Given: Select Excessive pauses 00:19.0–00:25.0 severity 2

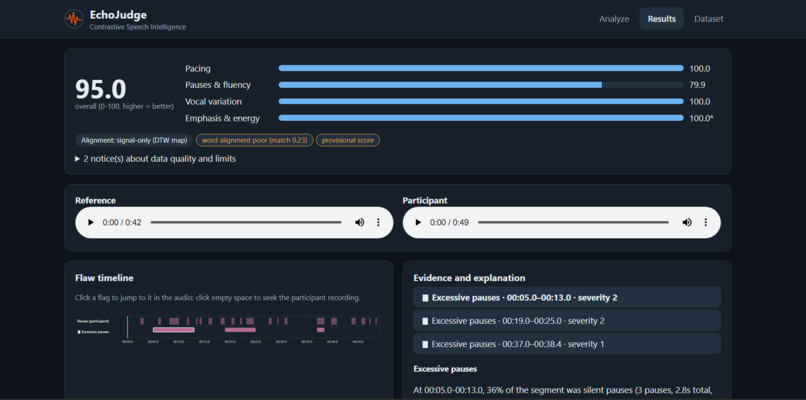Looking at the screenshot, I should click(567, 321).
